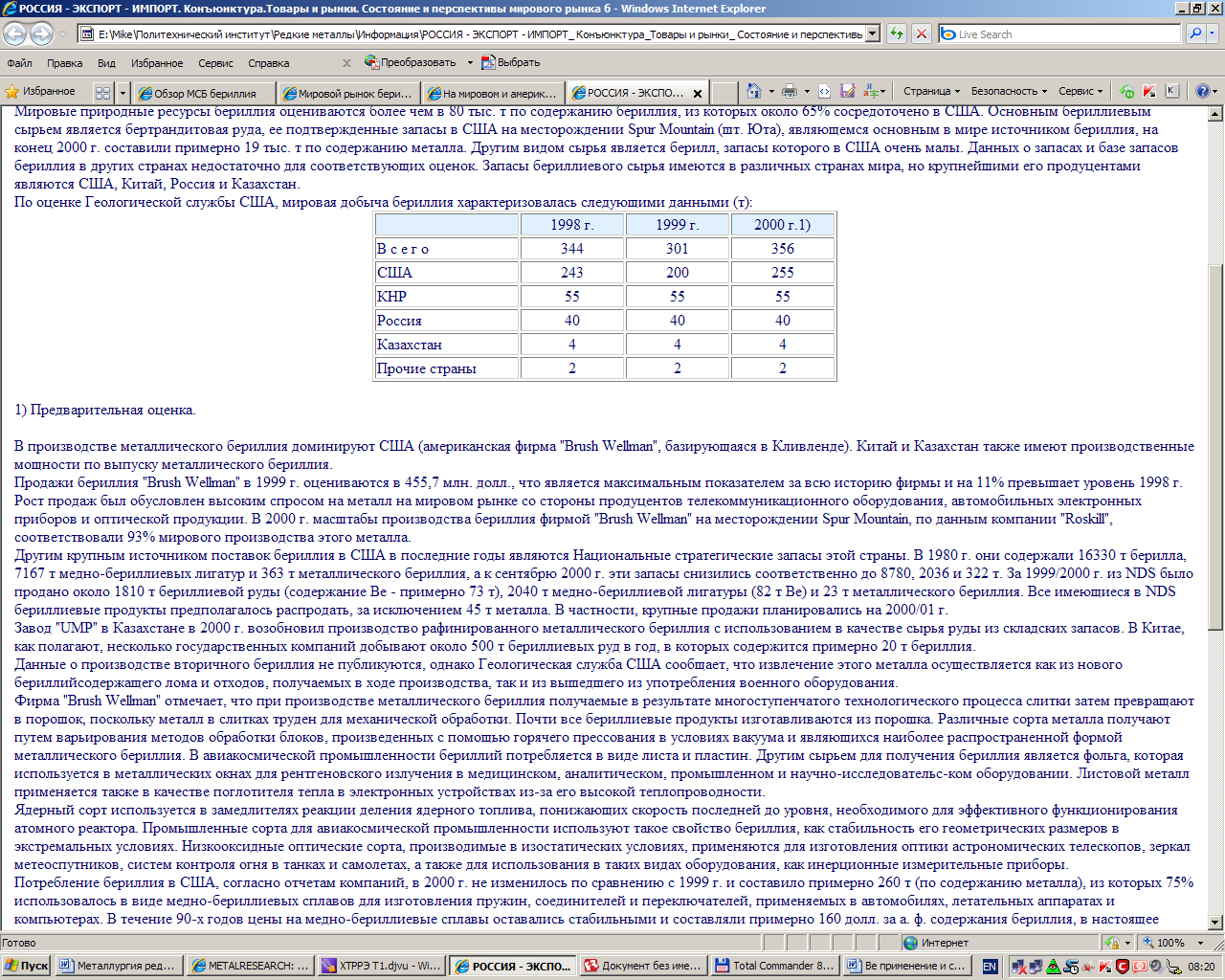The height and width of the screenshot is (980, 1225).
Task: Print the page with the printer icon
Action: pos(790,92)
